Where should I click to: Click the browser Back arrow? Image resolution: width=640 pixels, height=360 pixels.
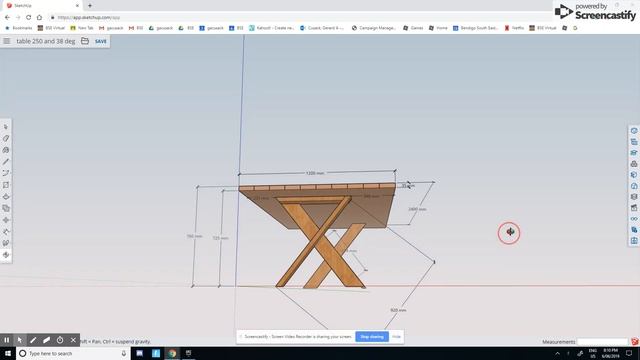pos(7,18)
